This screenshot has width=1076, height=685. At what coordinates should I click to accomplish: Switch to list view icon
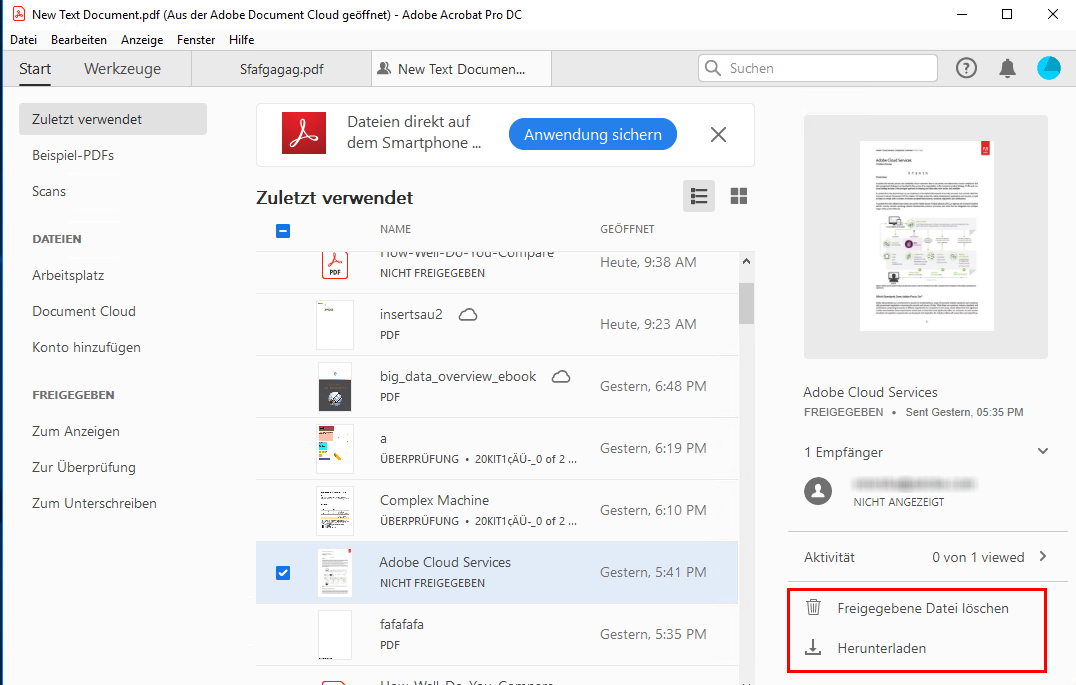699,196
